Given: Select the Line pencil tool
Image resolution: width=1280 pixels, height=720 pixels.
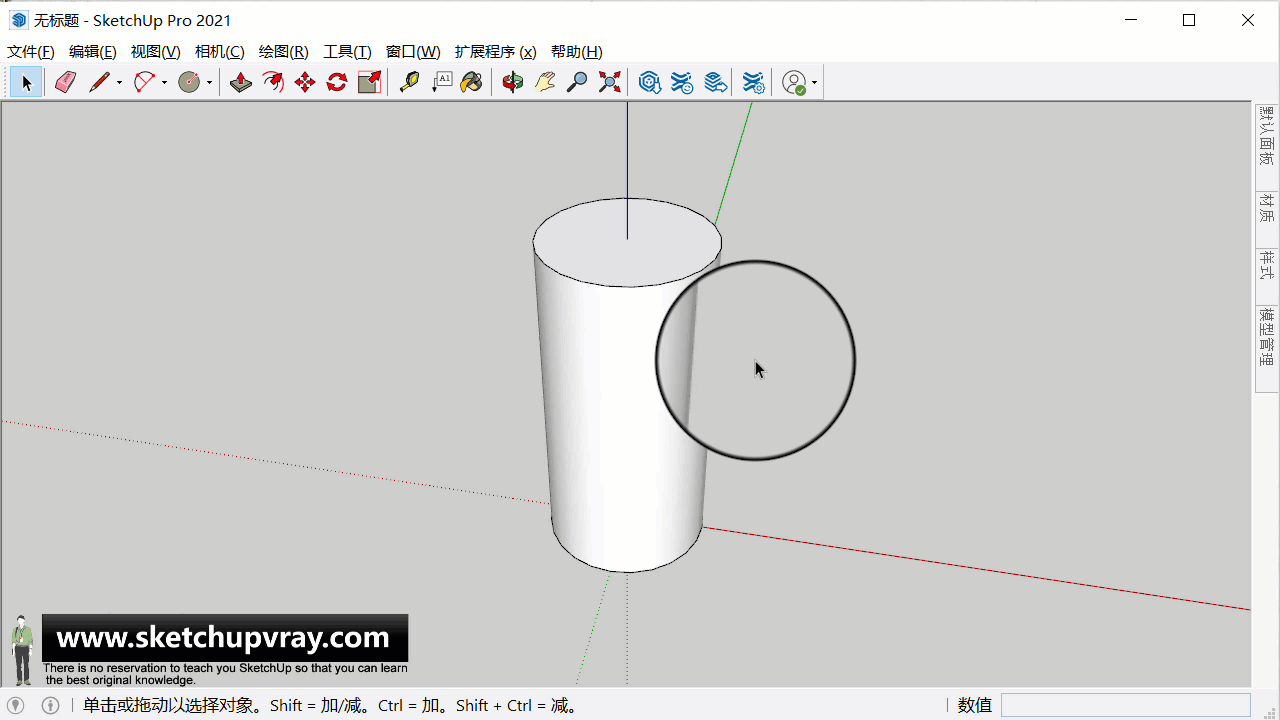Looking at the screenshot, I should point(99,82).
